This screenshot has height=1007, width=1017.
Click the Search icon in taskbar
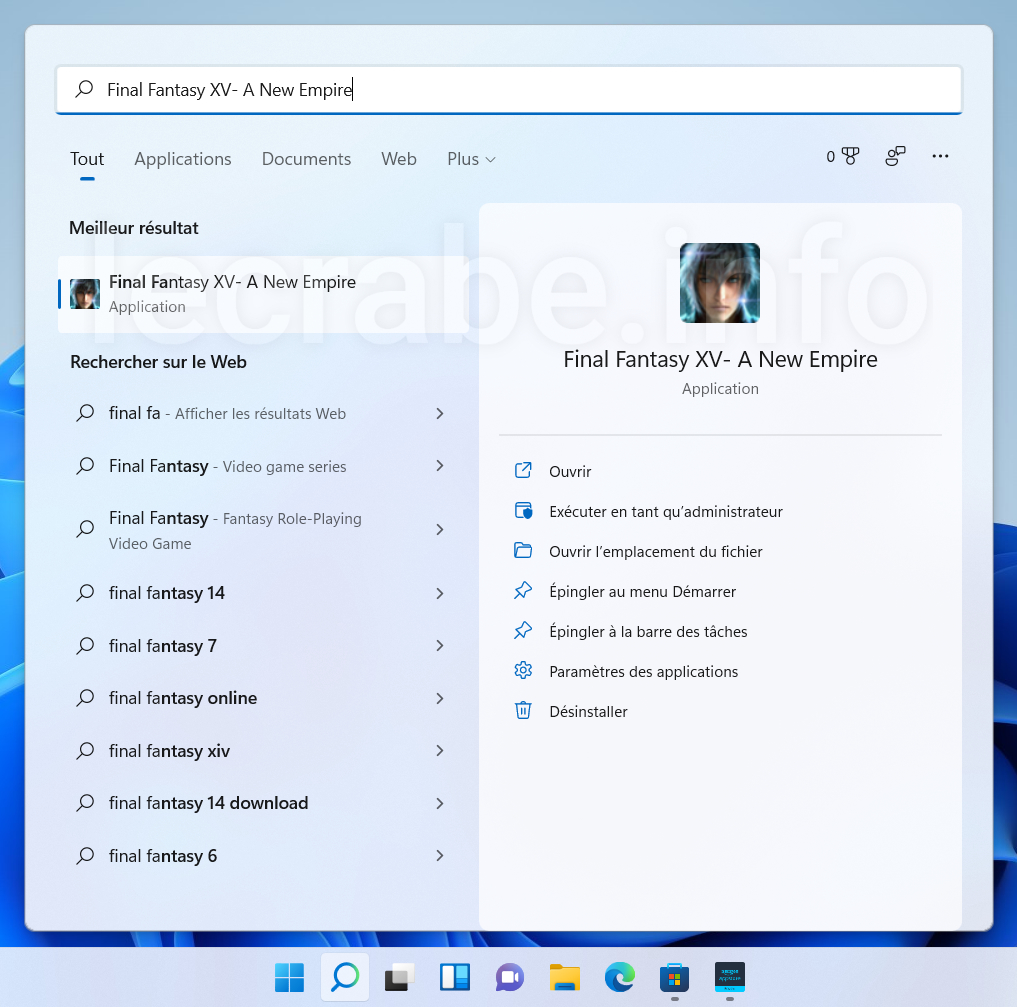pyautogui.click(x=345, y=977)
